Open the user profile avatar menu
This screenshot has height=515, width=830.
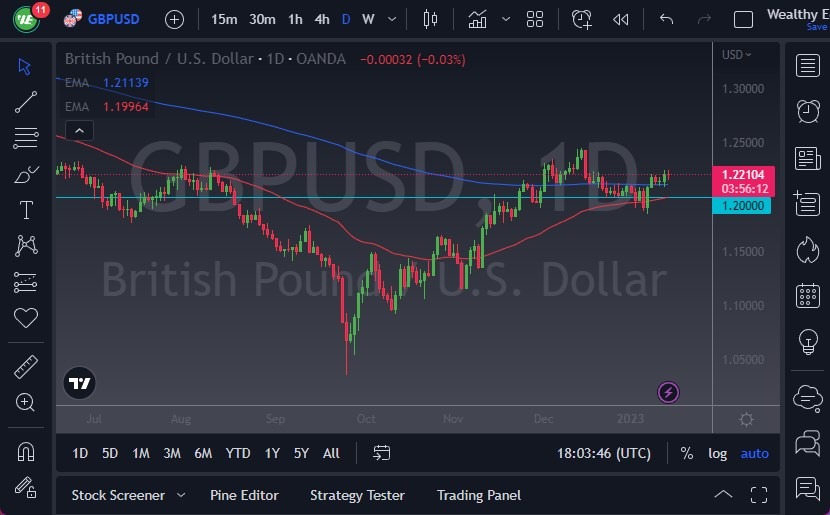[26, 20]
